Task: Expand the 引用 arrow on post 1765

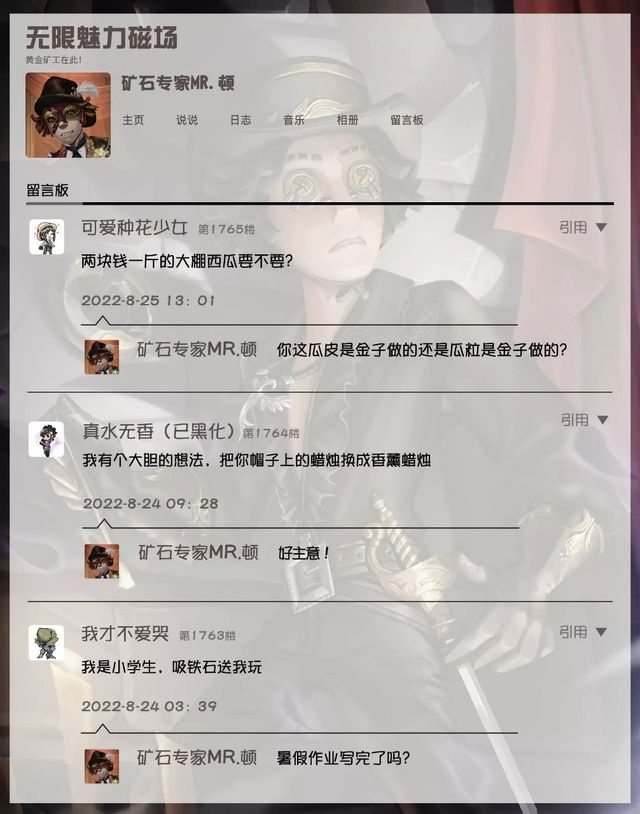Action: point(601,227)
